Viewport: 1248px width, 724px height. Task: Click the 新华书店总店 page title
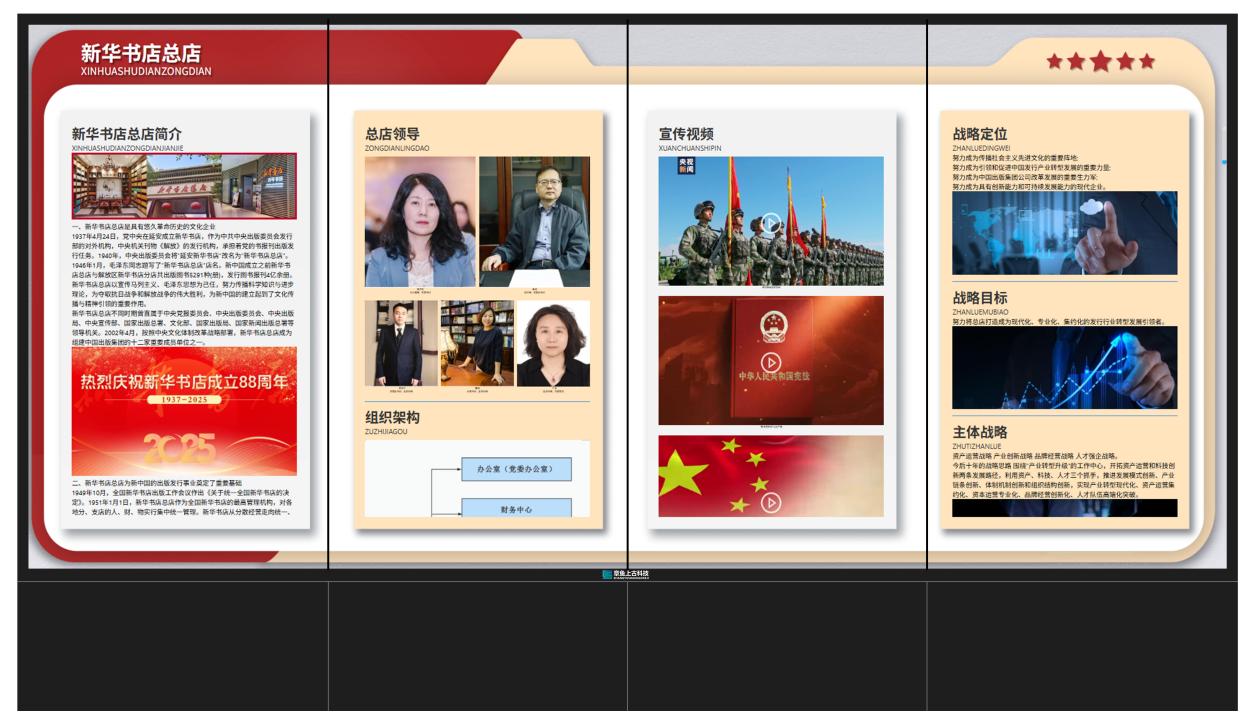tap(141, 53)
